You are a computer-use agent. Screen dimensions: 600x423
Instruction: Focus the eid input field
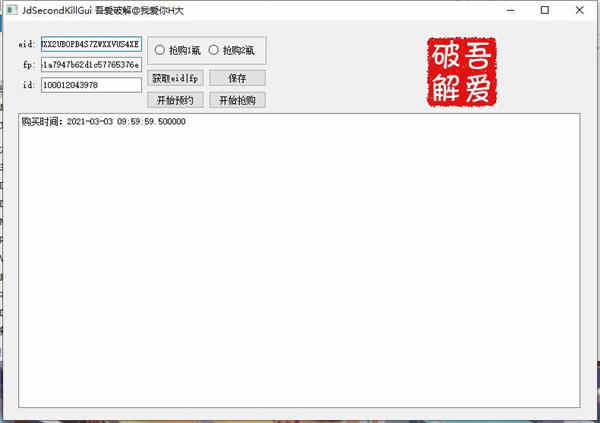tap(91, 45)
